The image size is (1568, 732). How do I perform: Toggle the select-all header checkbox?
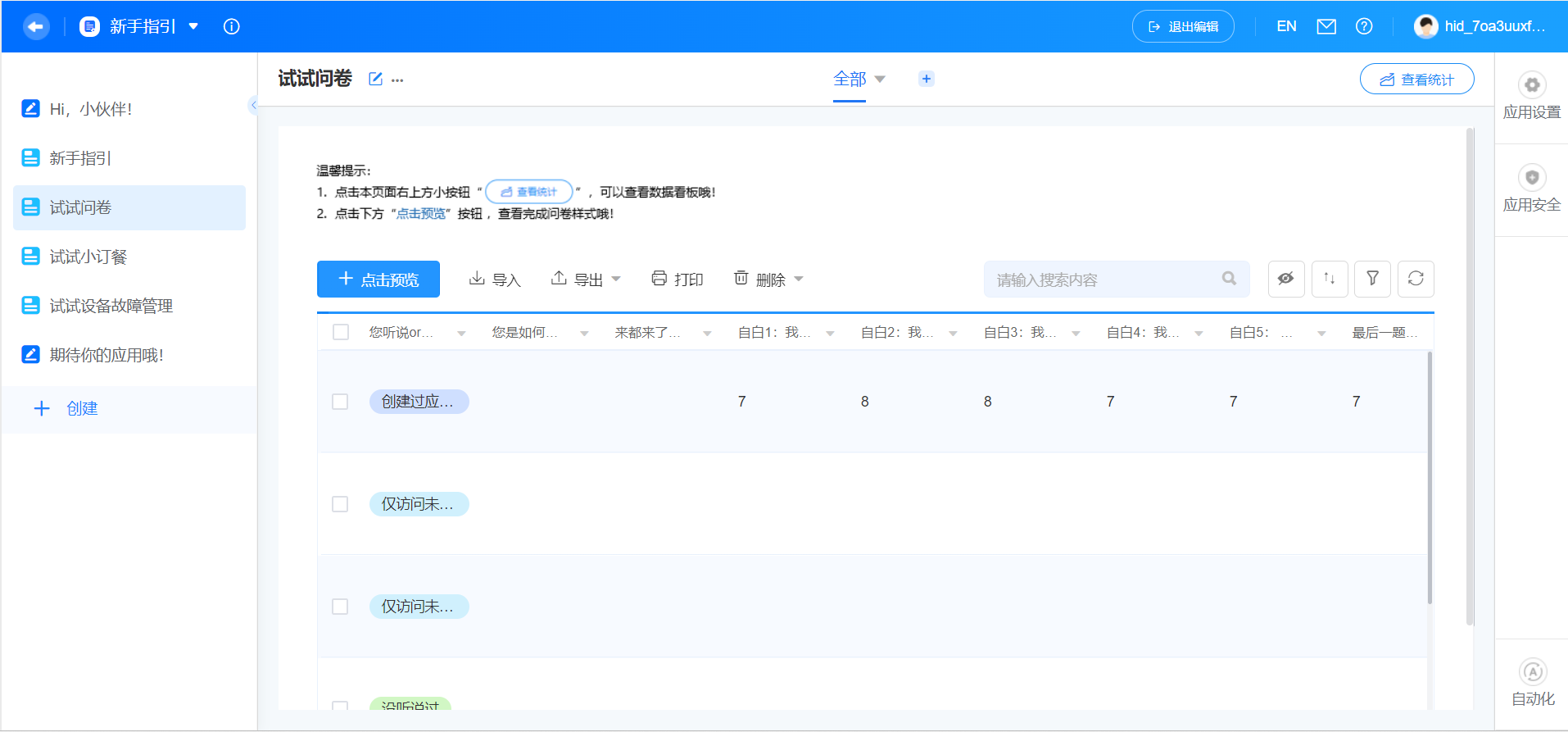pyautogui.click(x=341, y=332)
